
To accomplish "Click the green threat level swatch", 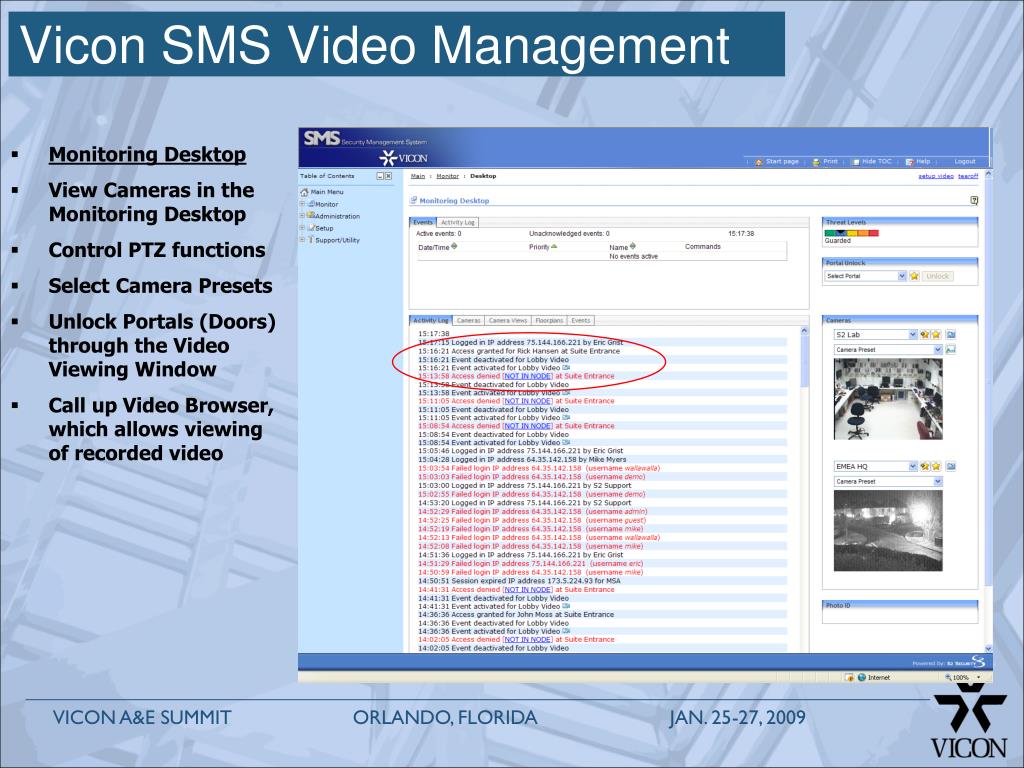I will coord(830,232).
